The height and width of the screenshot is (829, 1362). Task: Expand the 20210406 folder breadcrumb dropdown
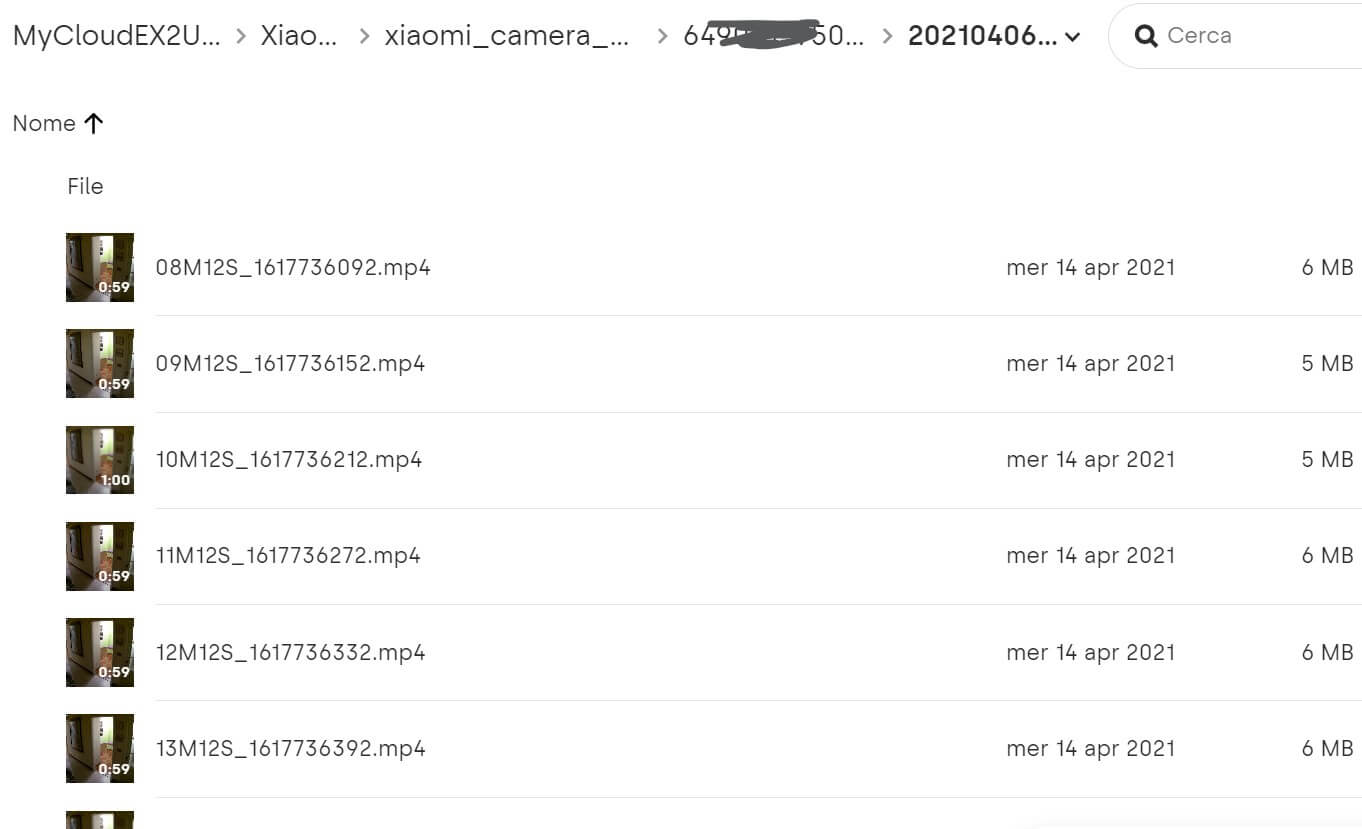pos(1073,37)
